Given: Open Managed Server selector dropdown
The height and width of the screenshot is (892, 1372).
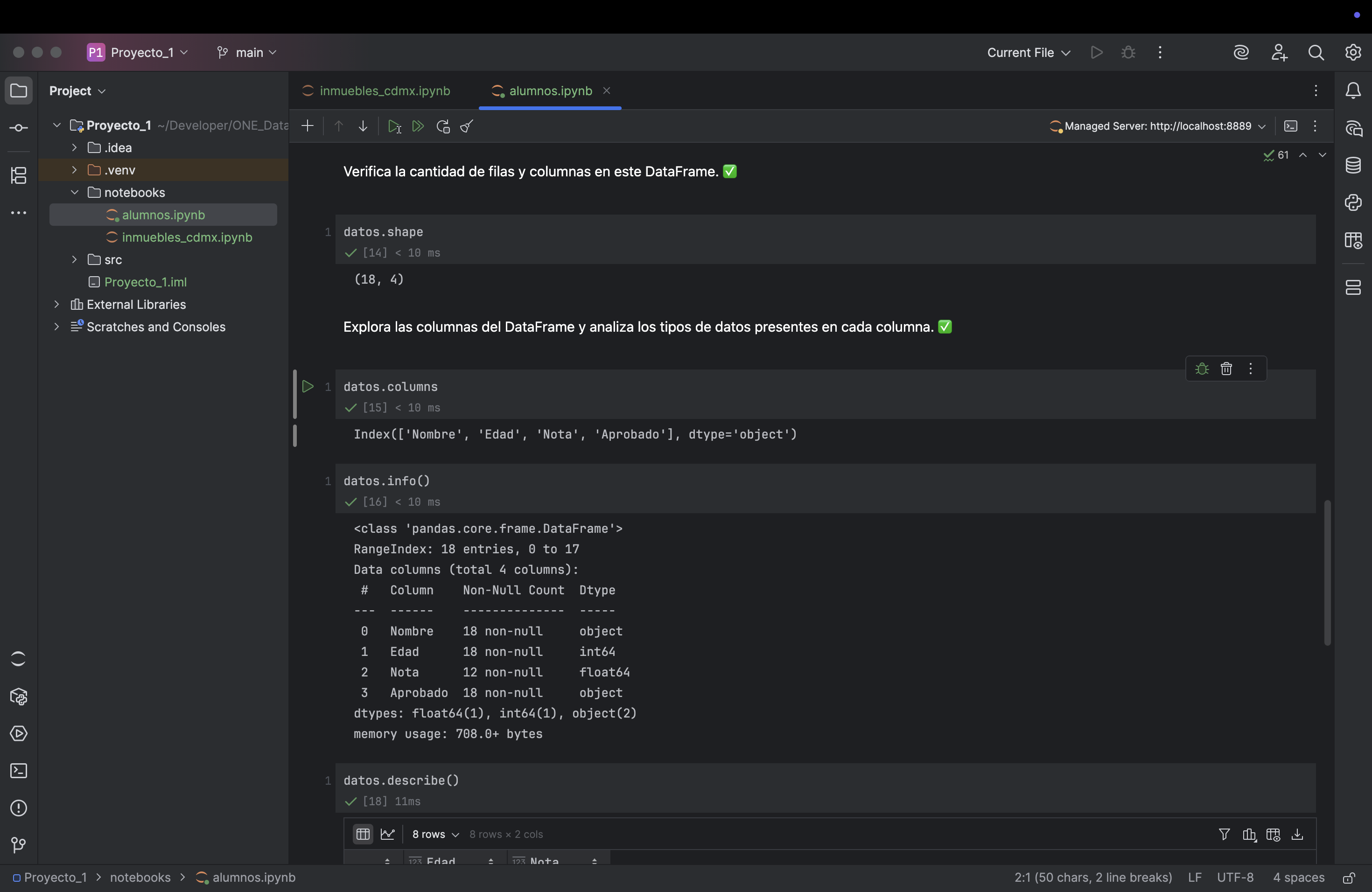Looking at the screenshot, I should point(1157,126).
